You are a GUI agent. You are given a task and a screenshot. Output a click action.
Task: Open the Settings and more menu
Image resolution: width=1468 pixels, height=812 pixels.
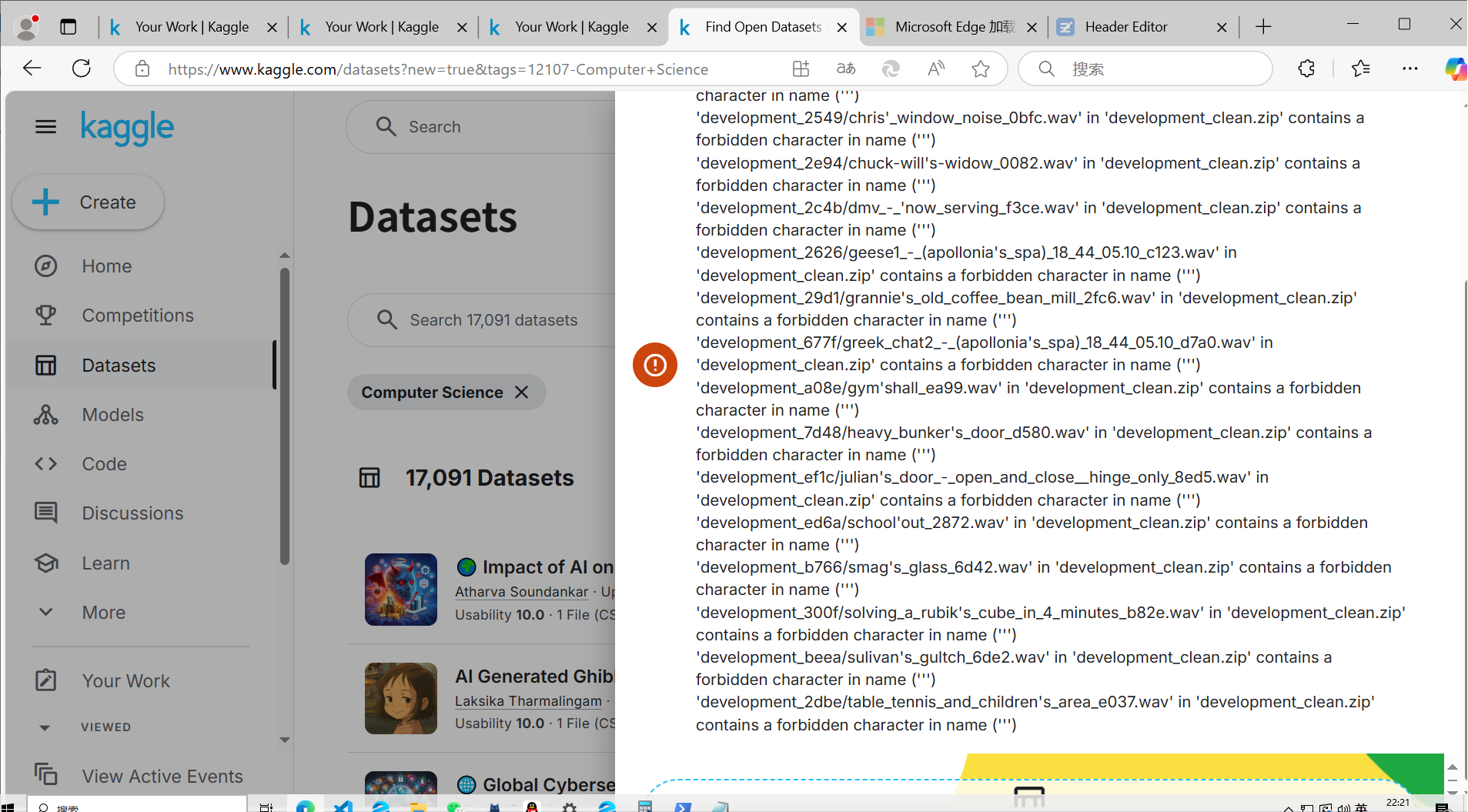1410,69
